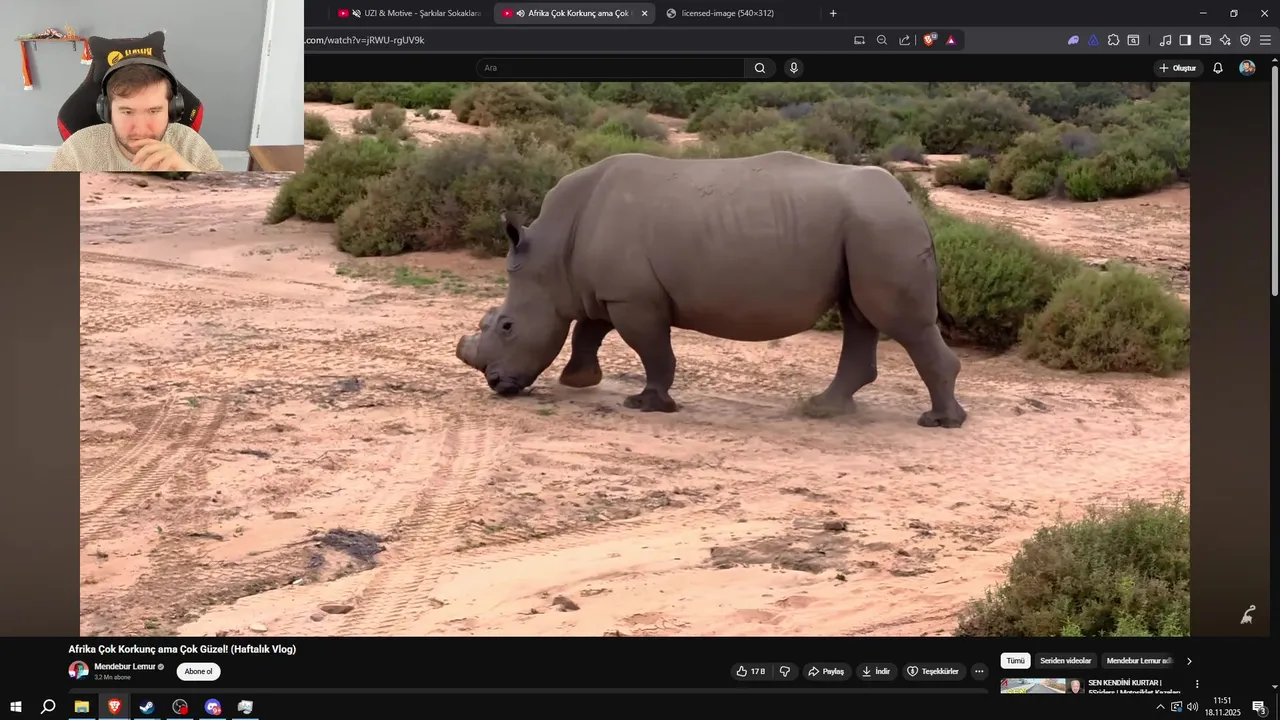Open Steam from the taskbar

[147, 707]
